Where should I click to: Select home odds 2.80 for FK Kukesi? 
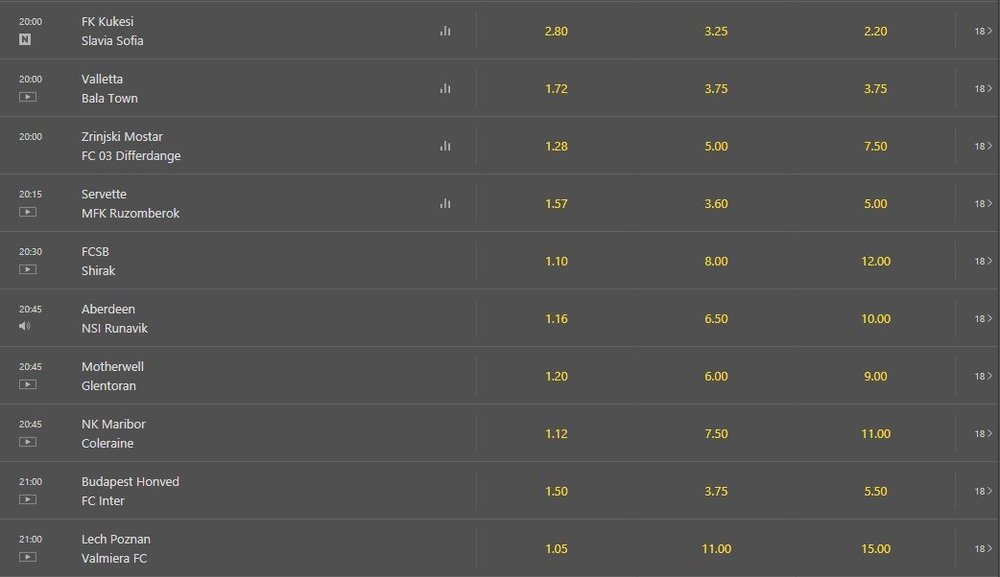[556, 31]
